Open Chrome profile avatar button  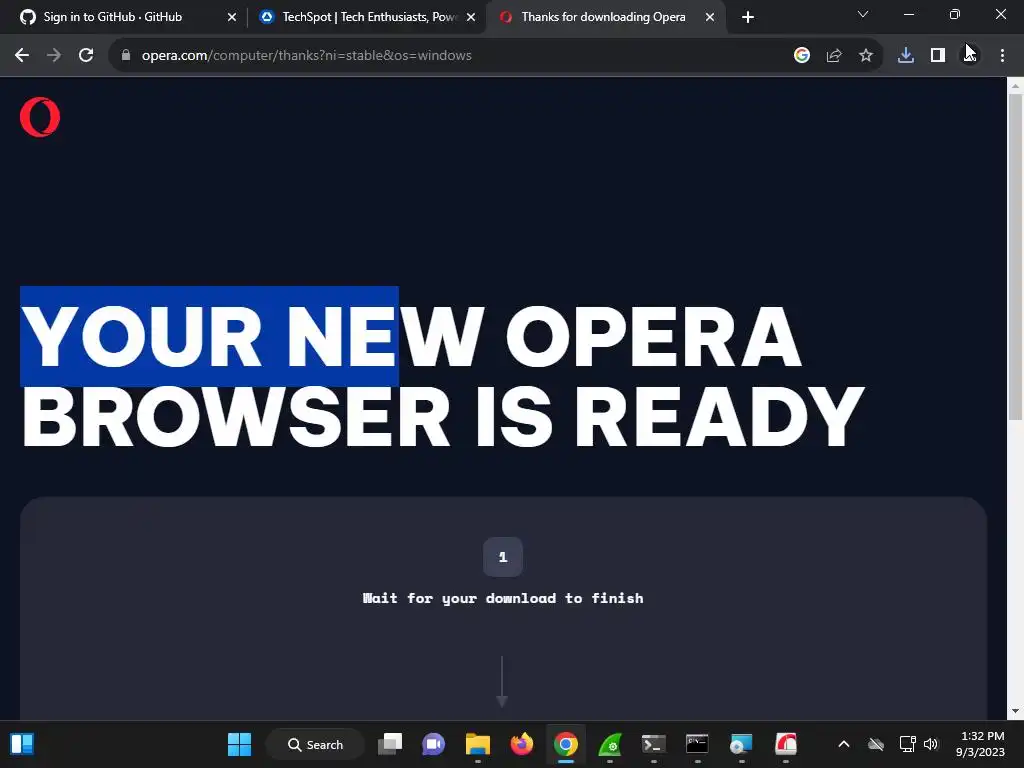(x=970, y=56)
